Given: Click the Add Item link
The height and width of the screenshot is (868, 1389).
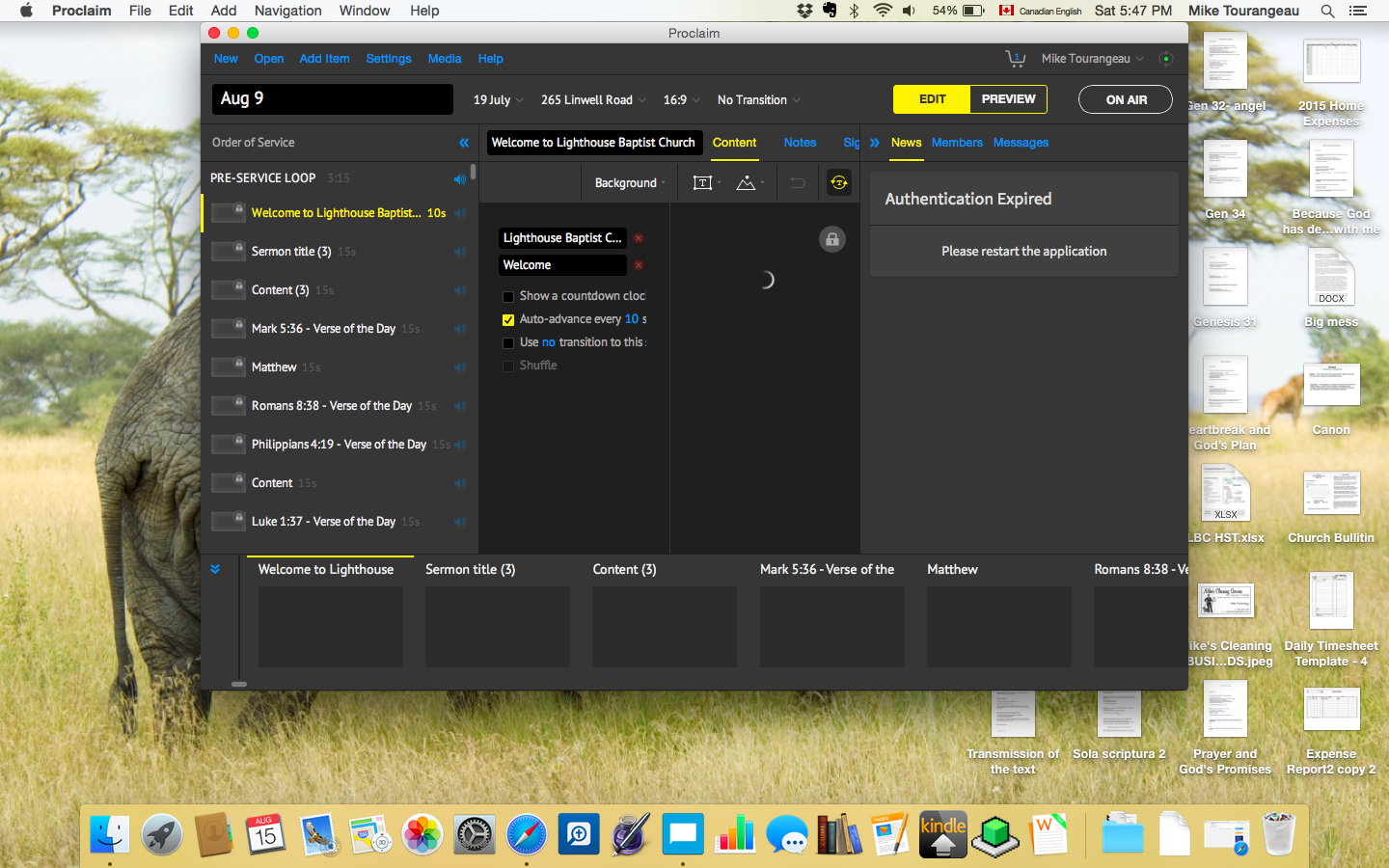Looking at the screenshot, I should [324, 59].
